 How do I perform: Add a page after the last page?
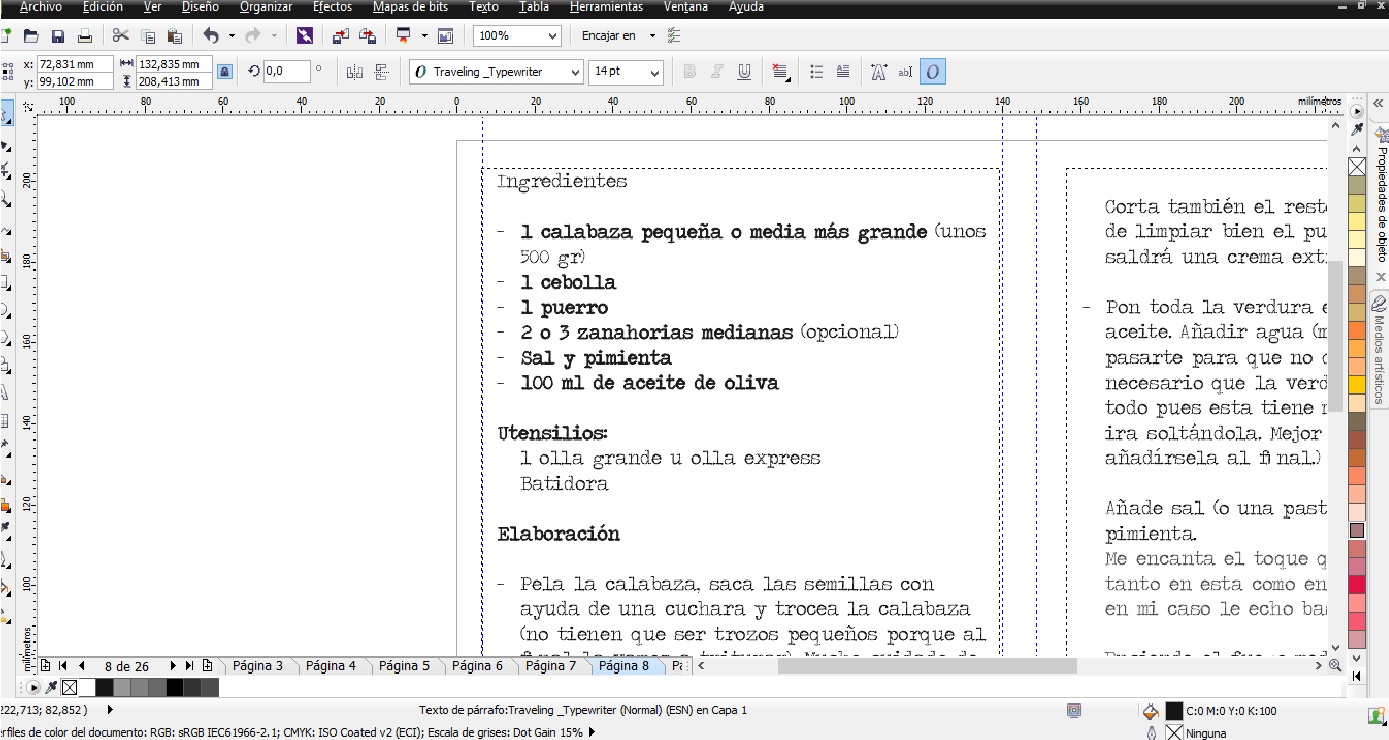point(207,665)
